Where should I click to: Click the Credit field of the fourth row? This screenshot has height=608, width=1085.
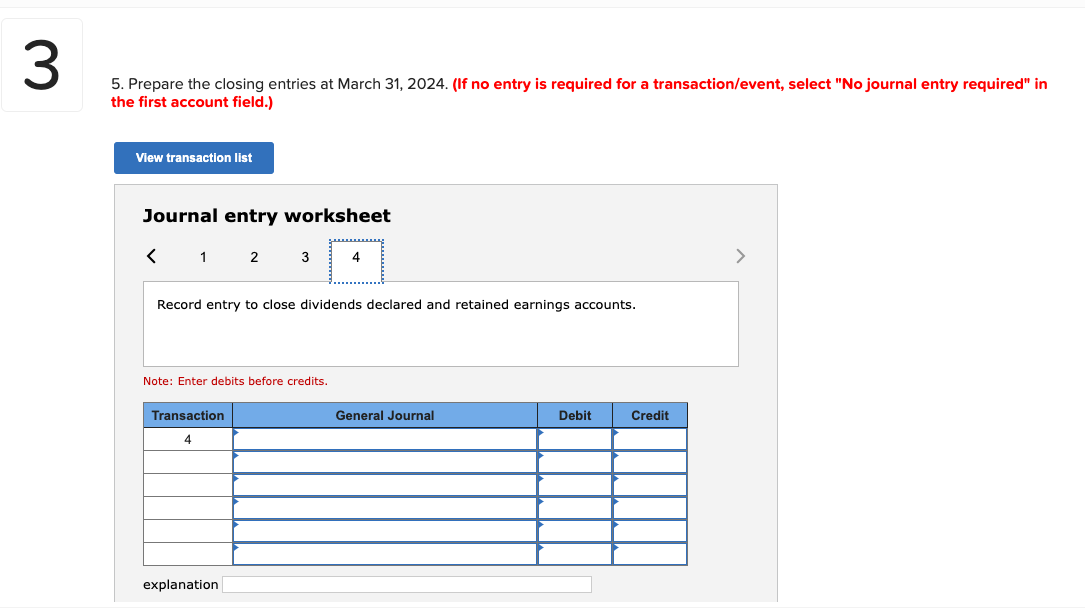pyautogui.click(x=649, y=508)
